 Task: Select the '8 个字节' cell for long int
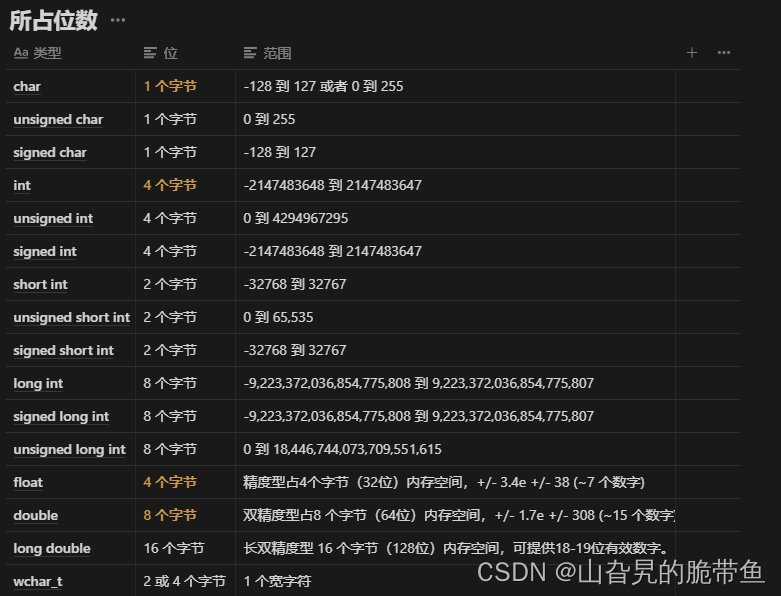coord(185,383)
